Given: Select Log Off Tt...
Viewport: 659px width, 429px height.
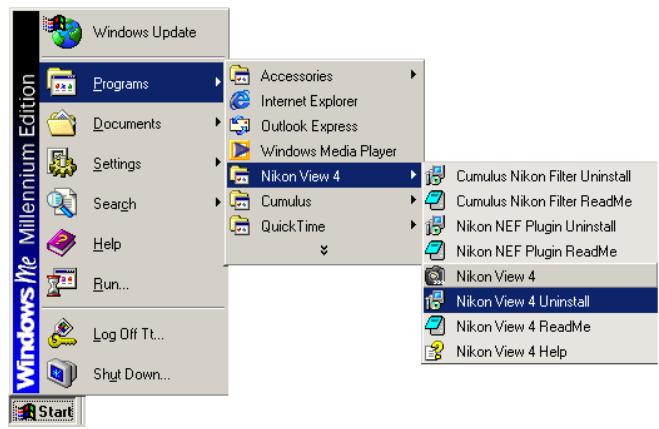Looking at the screenshot, I should pos(132,334).
